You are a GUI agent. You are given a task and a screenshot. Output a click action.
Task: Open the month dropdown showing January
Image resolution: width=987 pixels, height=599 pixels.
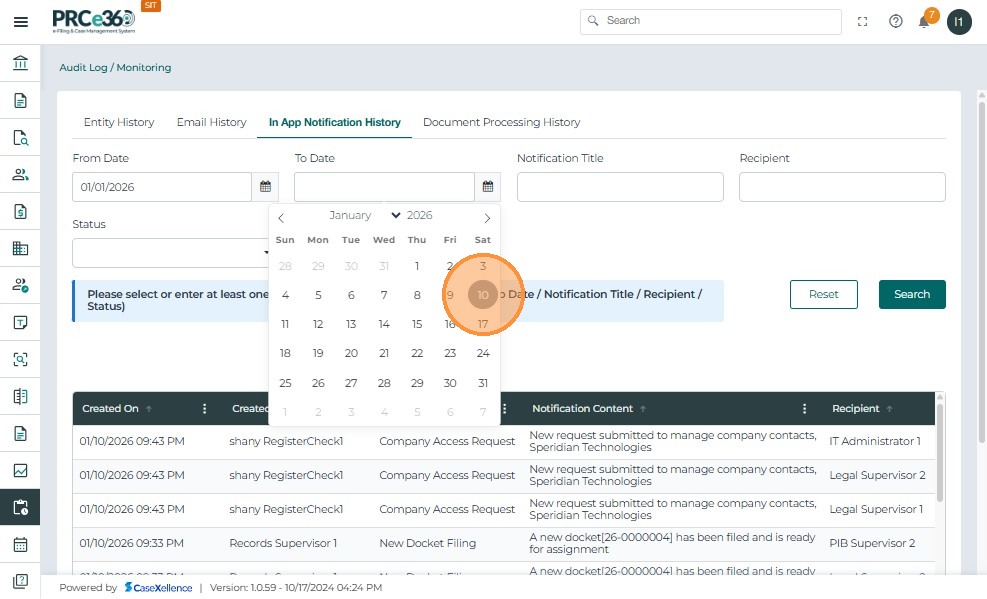[364, 216]
